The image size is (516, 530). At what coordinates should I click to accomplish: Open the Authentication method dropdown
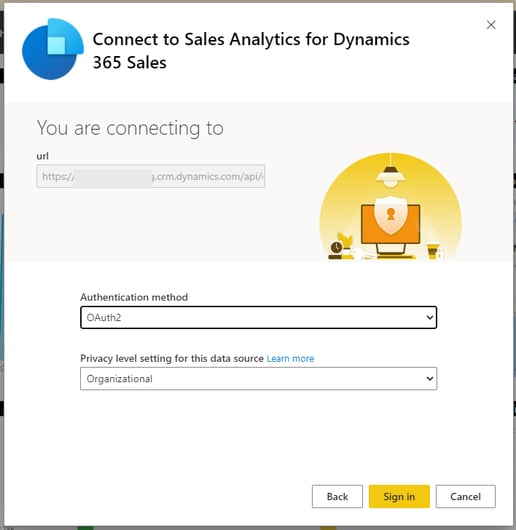click(x=259, y=317)
